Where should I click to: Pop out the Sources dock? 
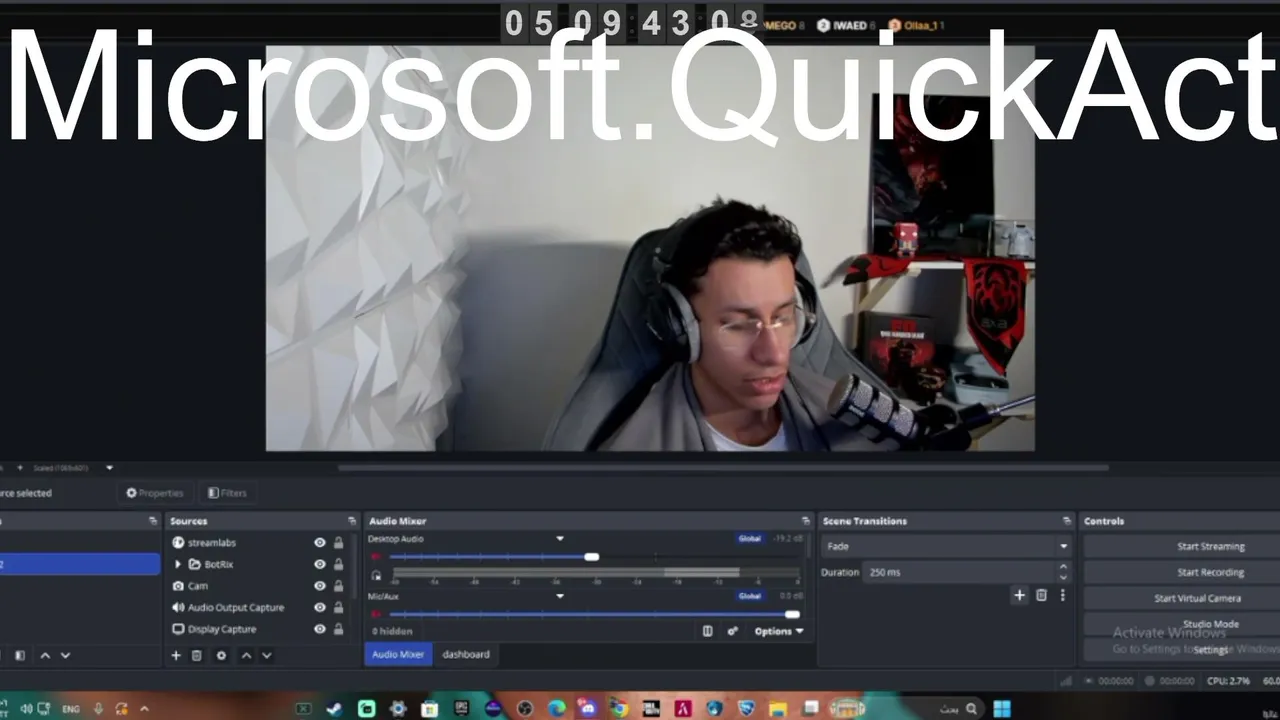tap(352, 521)
